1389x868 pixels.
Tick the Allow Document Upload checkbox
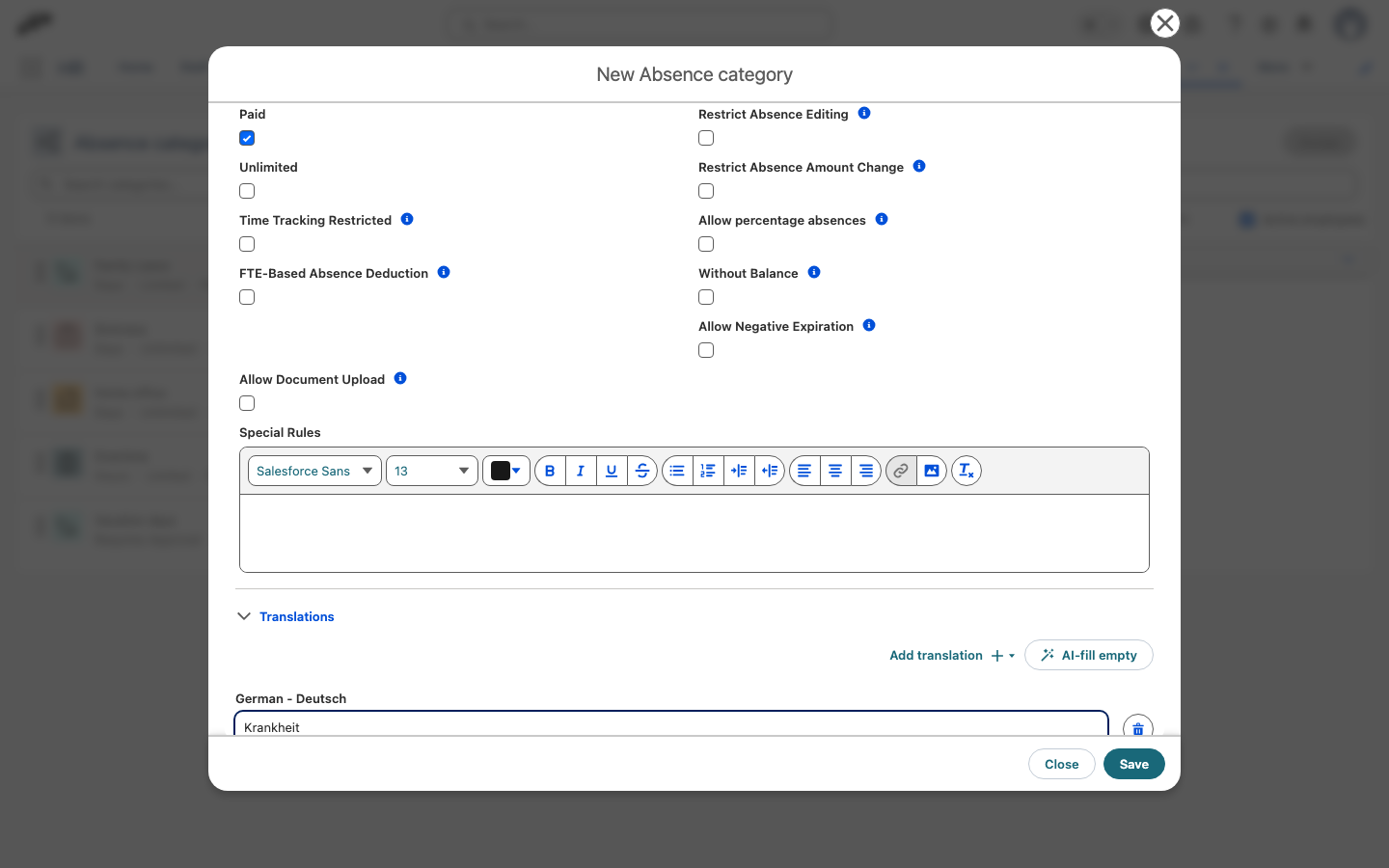pyautogui.click(x=247, y=403)
